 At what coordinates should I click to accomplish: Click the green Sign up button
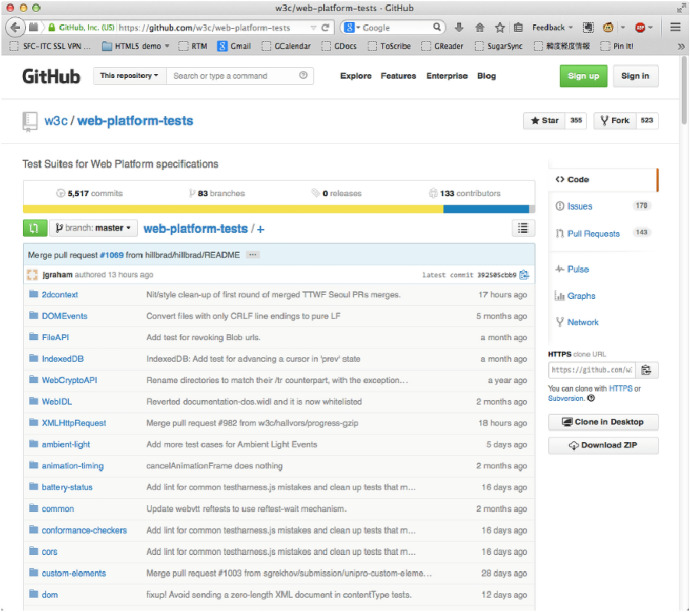[x=583, y=76]
